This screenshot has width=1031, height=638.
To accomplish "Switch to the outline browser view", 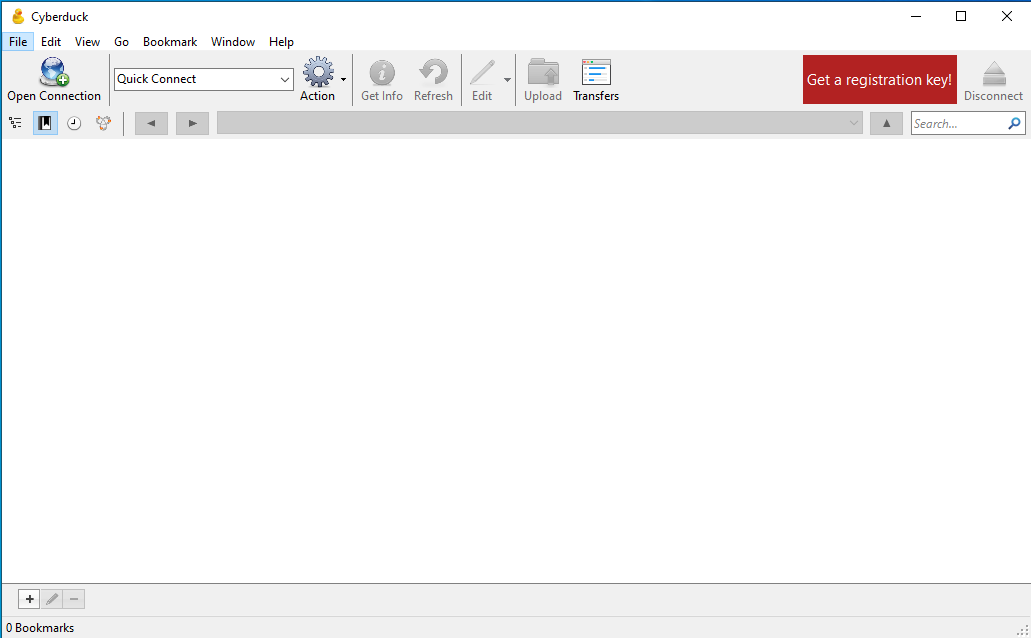I will coord(16,123).
